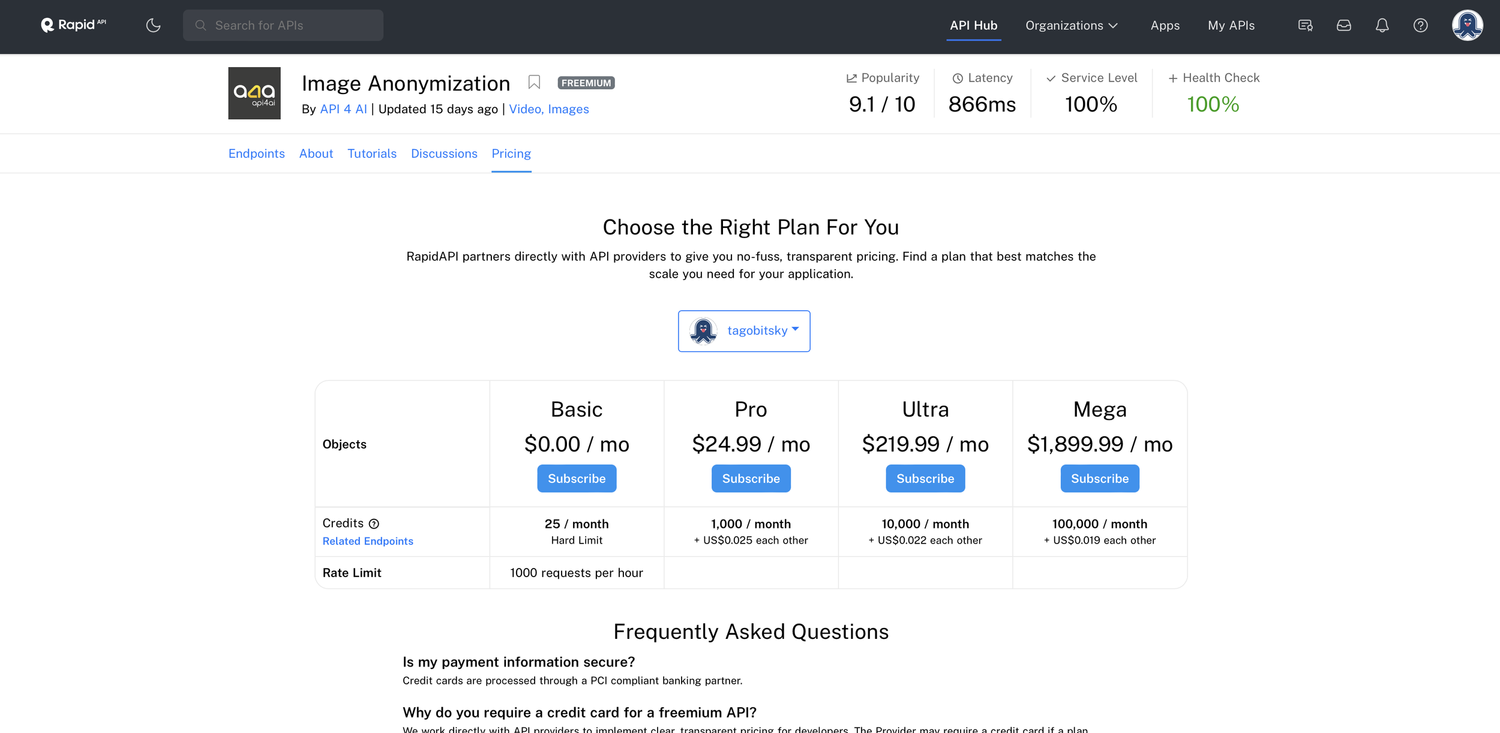The image size is (1500, 733).
Task: Open notifications bell
Action: (x=1382, y=25)
